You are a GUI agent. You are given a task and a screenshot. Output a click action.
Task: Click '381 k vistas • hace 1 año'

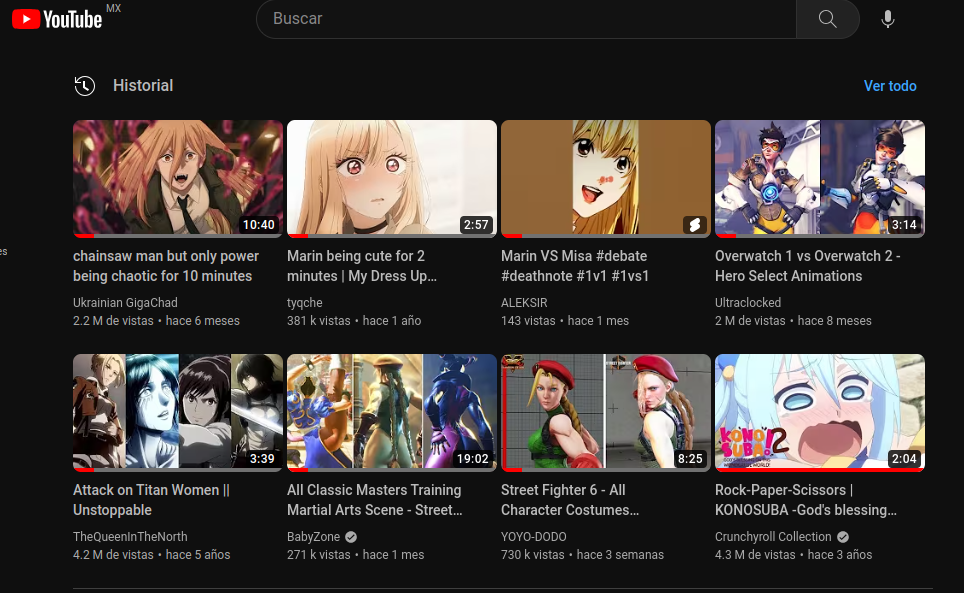354,321
